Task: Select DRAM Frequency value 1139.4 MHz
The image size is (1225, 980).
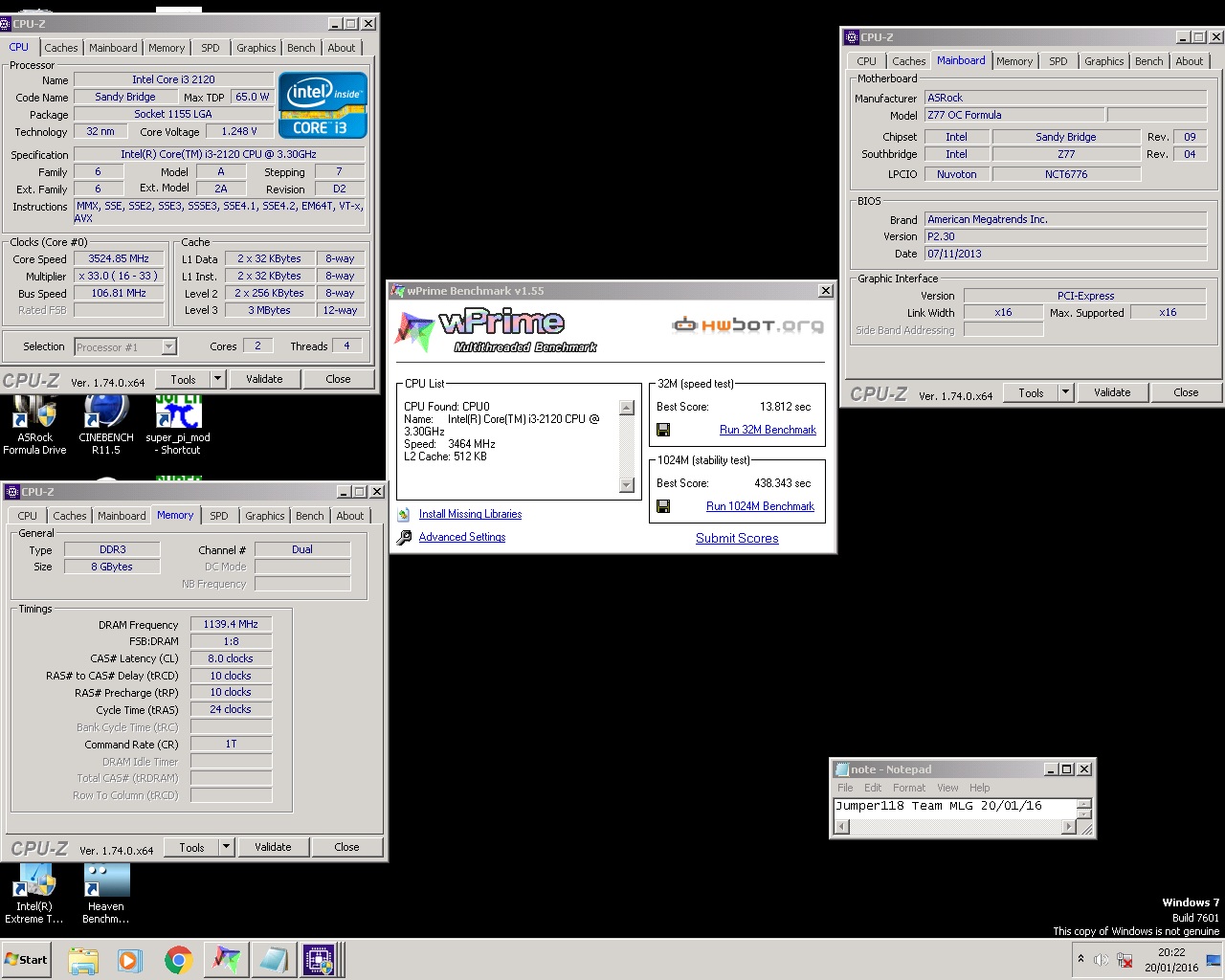Action: (231, 624)
